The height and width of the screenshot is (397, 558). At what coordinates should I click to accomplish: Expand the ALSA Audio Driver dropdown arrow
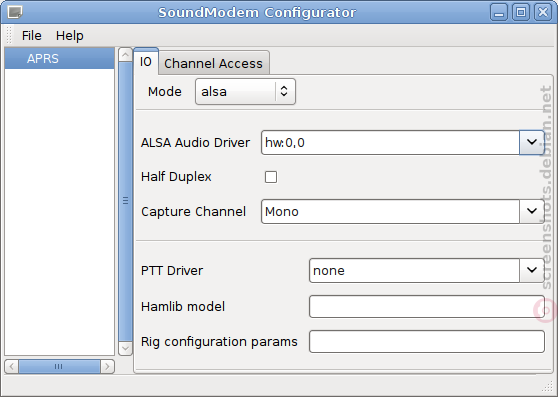coord(532,142)
